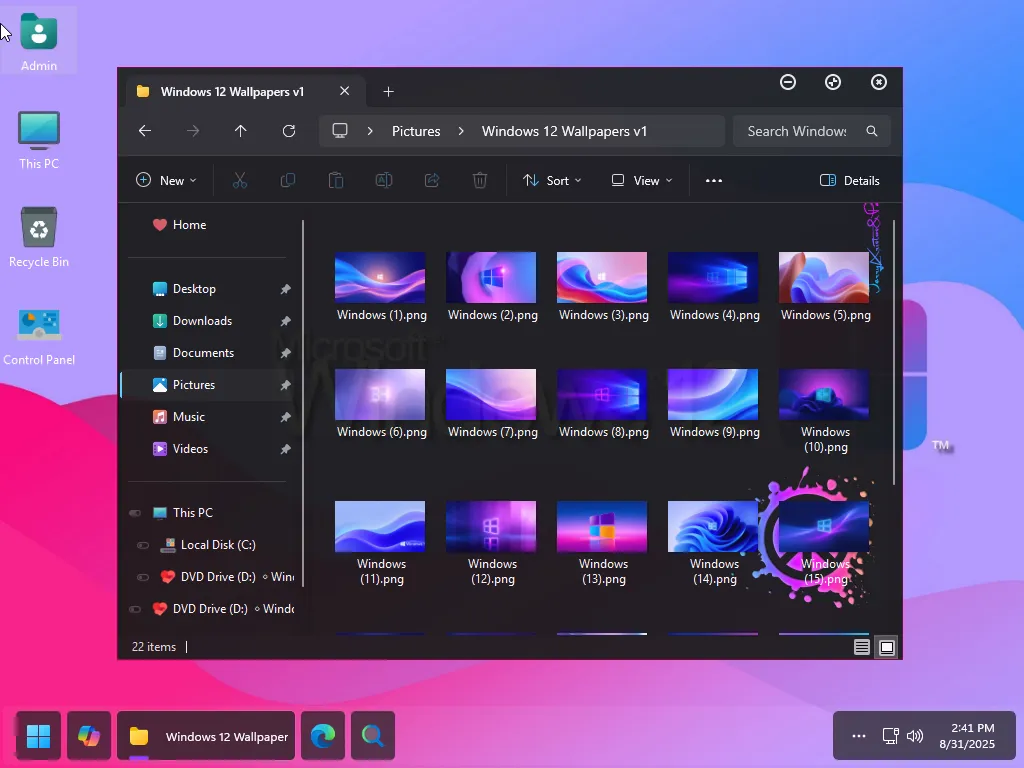This screenshot has height=768, width=1024.
Task: Open Microsoft Edge from taskbar
Action: [x=323, y=736]
